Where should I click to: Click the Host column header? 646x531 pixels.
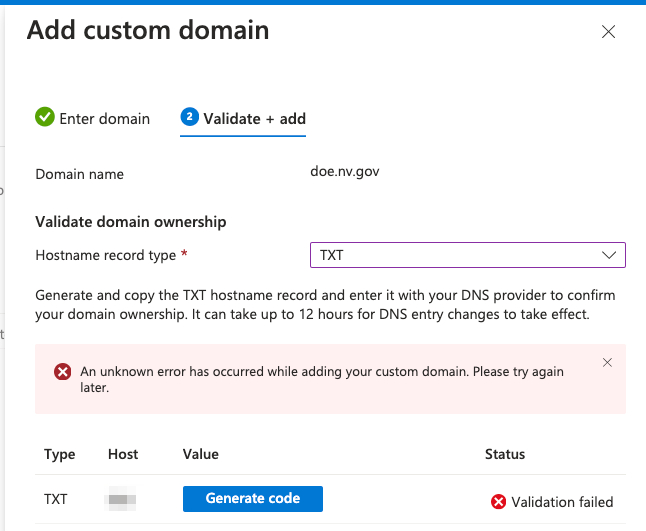point(123,454)
